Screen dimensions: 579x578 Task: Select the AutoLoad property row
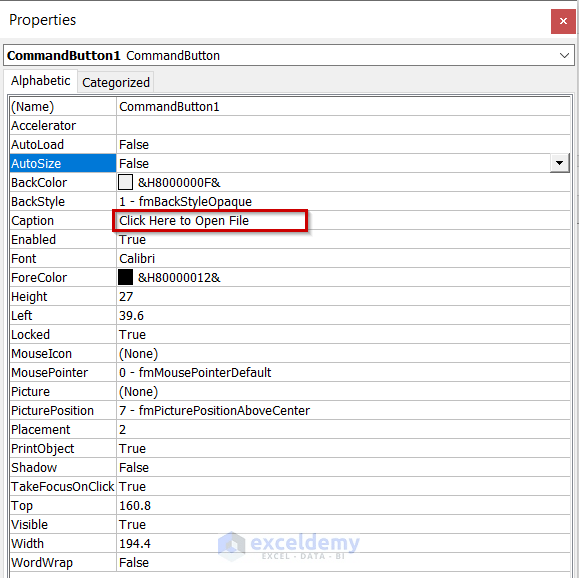(x=290, y=144)
